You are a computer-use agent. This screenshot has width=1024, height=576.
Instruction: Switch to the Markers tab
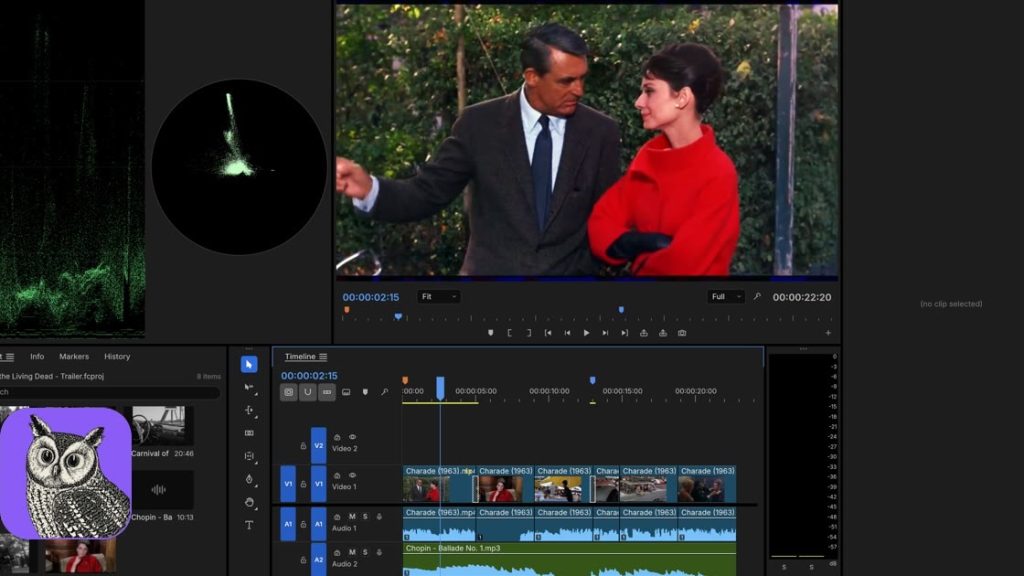click(x=74, y=357)
